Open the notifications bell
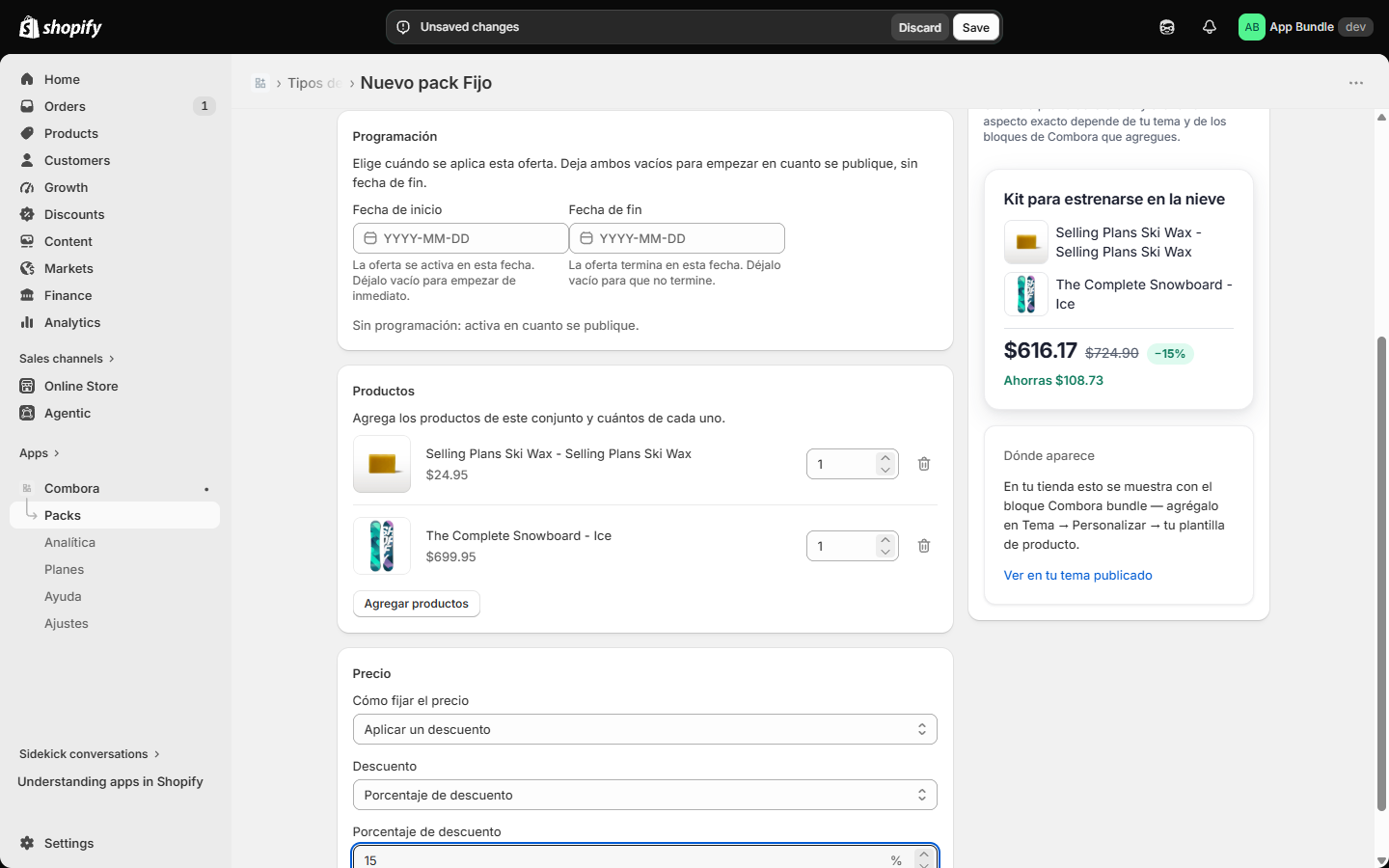 (1210, 27)
